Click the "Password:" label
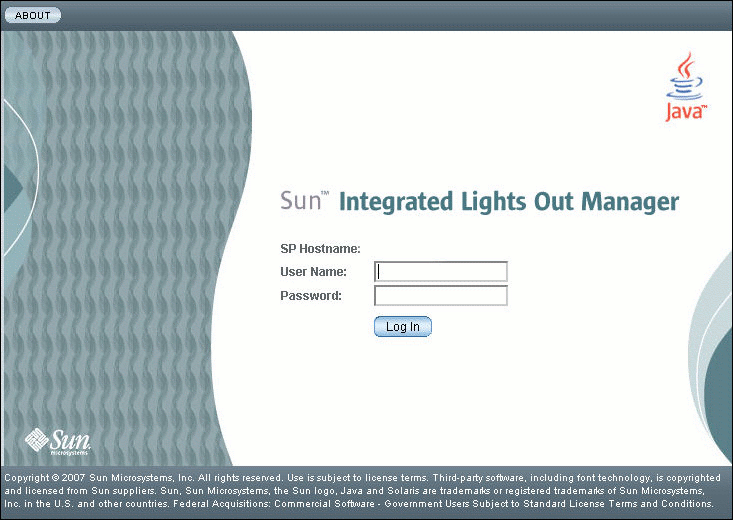This screenshot has width=733, height=520. 311,296
